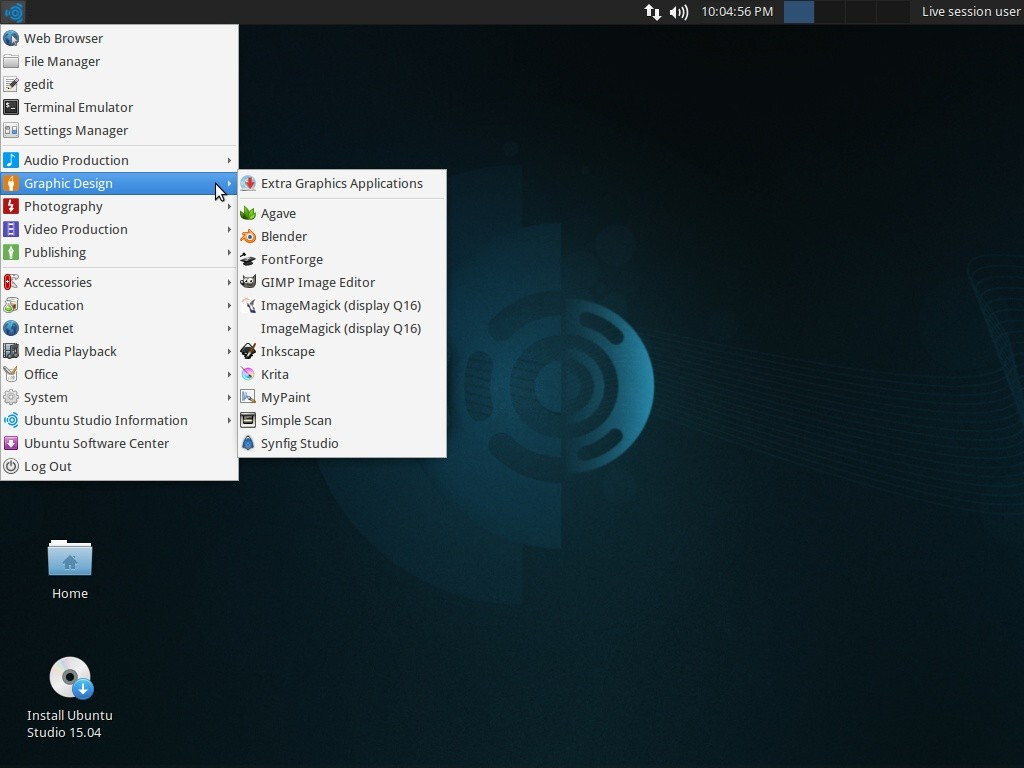Click the Blender label text
Image resolution: width=1024 pixels, height=768 pixels.
[x=284, y=236]
